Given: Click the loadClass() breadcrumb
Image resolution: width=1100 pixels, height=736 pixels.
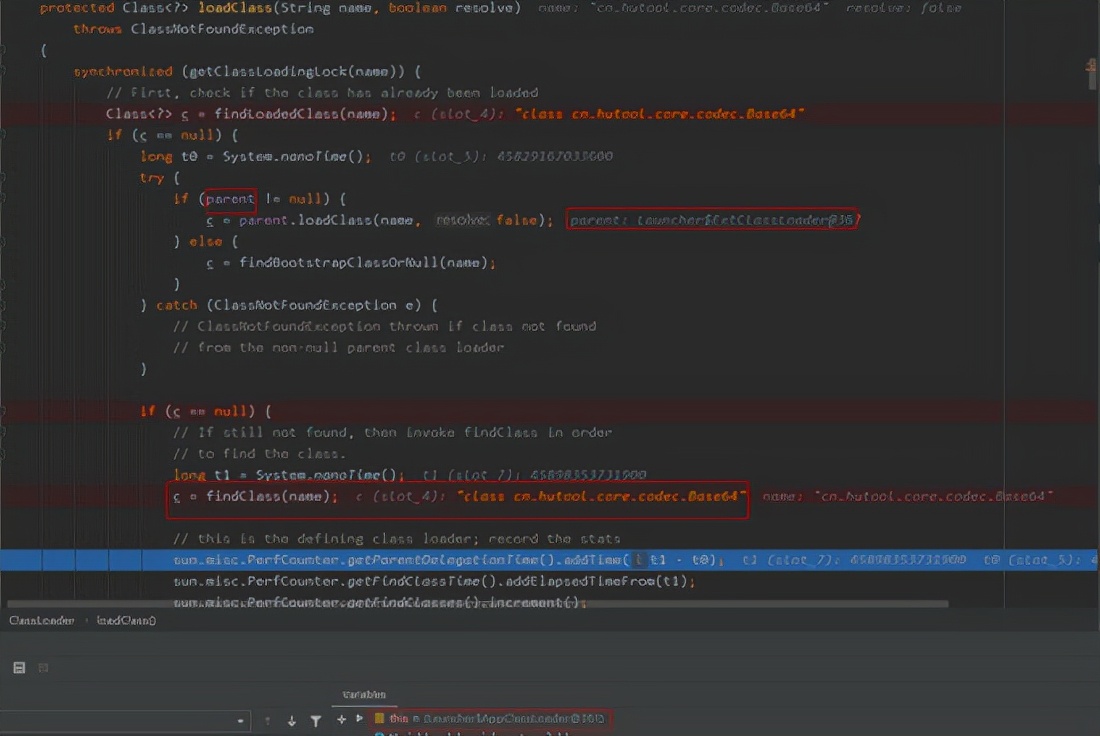Looking at the screenshot, I should (126, 620).
